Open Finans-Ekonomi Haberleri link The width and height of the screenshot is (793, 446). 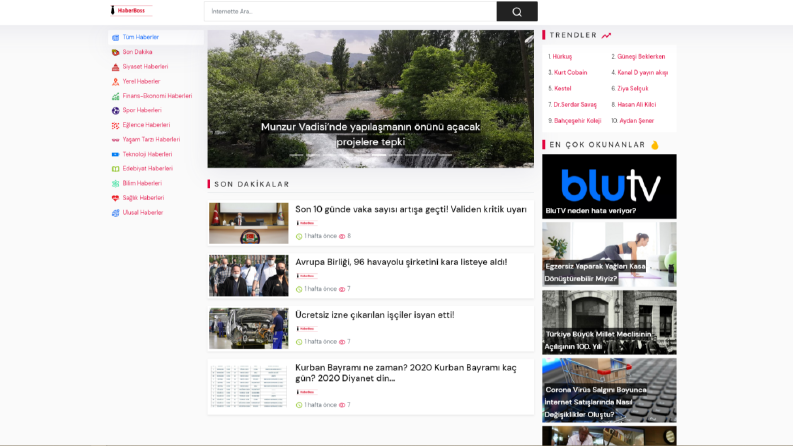(x=157, y=96)
